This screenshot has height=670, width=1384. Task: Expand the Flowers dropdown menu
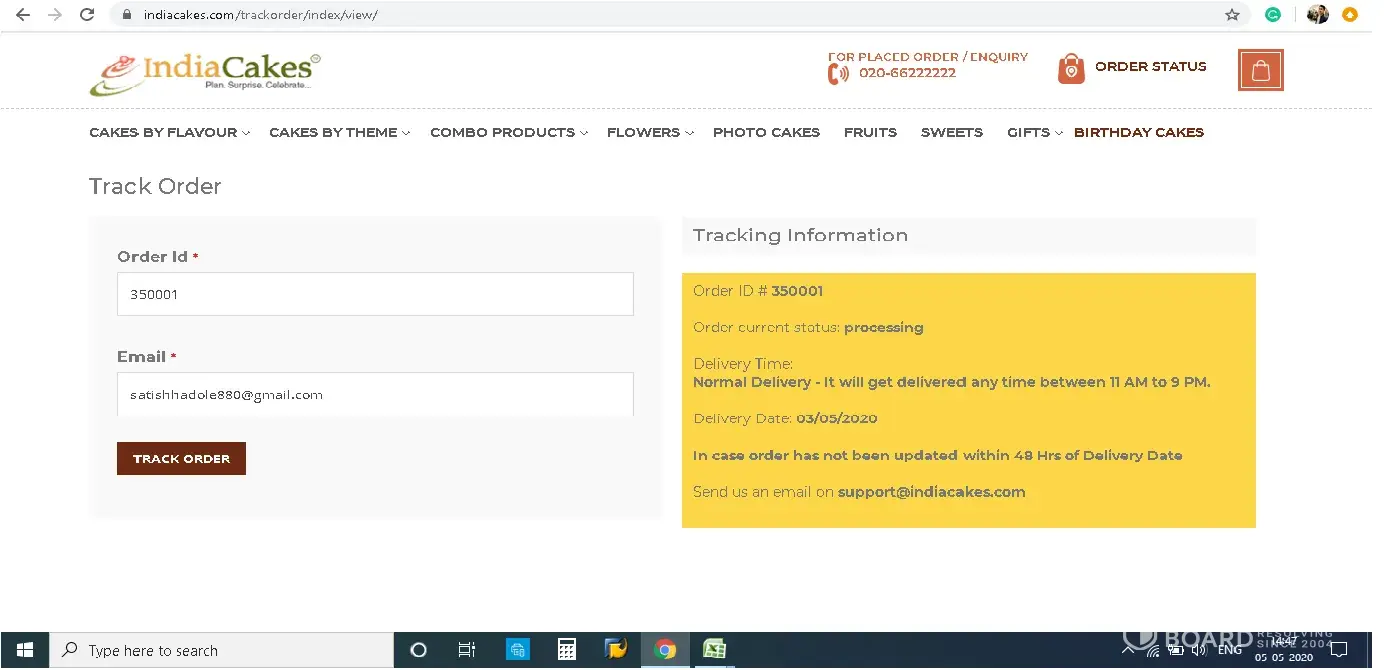tap(649, 133)
